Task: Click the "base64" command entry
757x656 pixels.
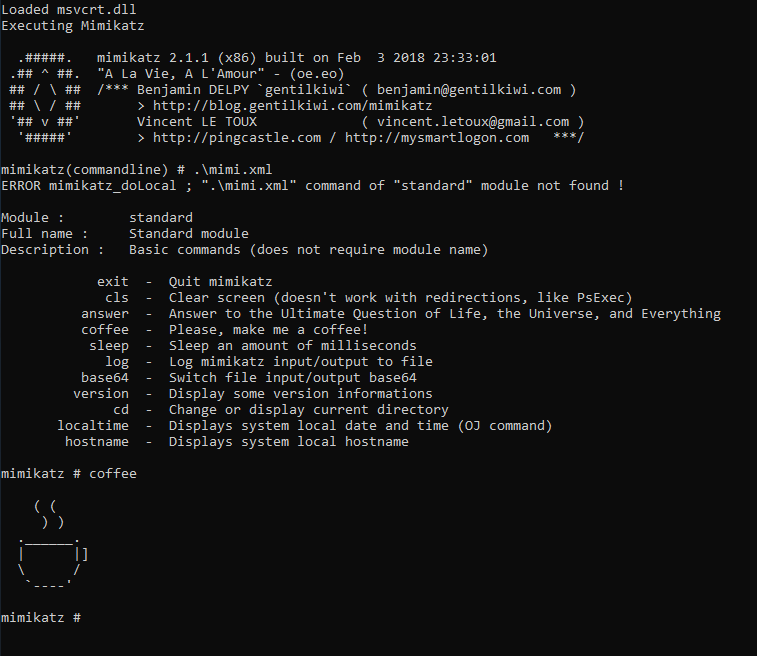Action: pos(105,377)
